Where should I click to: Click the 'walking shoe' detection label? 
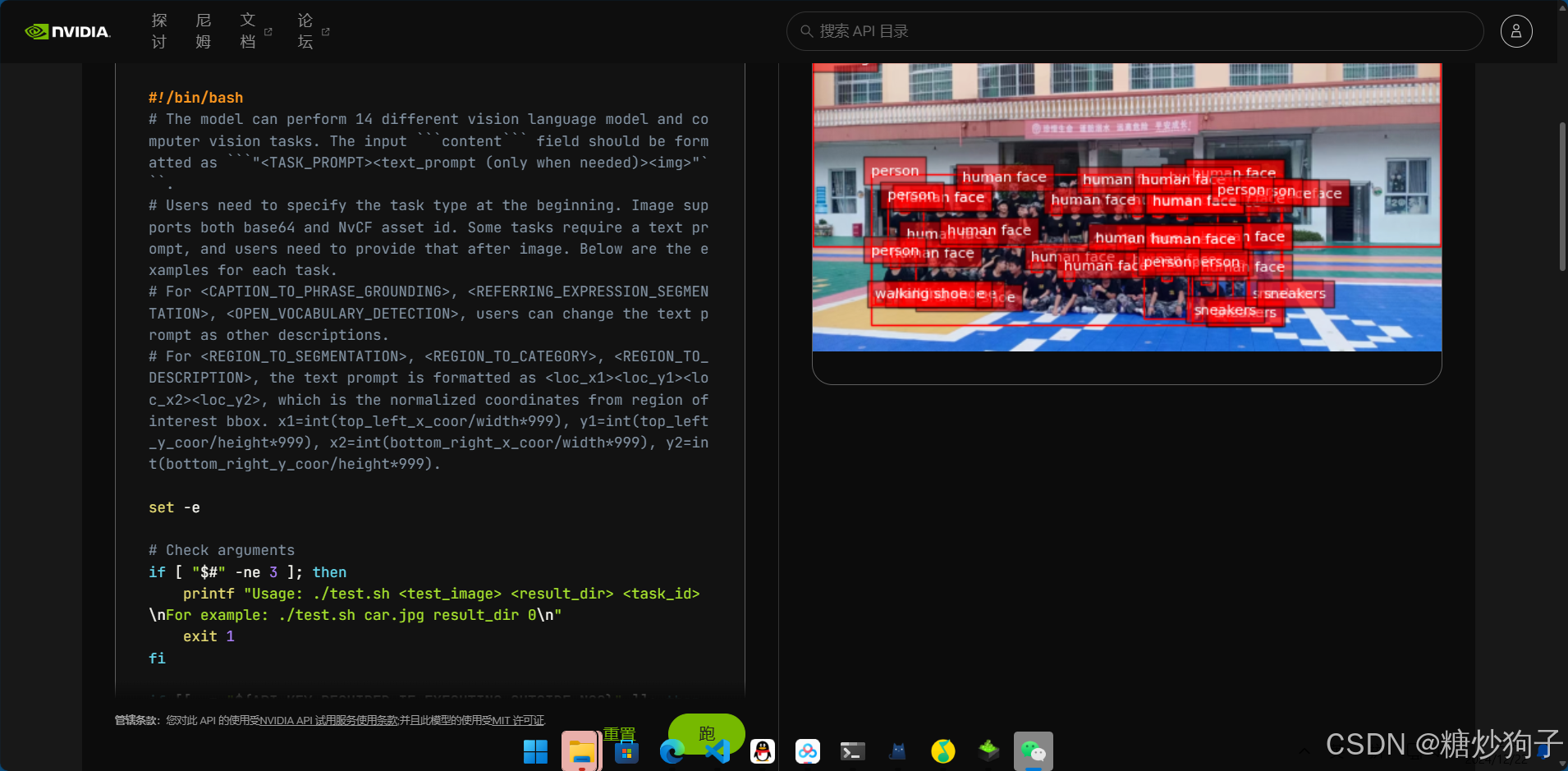[921, 294]
